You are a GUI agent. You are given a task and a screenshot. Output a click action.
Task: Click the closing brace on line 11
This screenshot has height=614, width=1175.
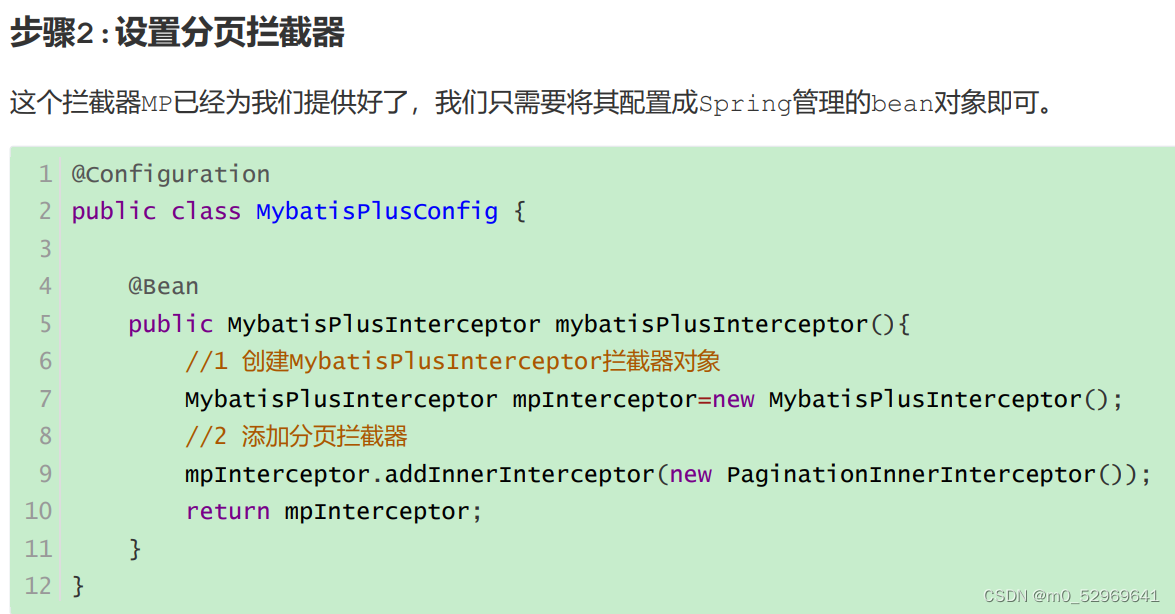[135, 549]
